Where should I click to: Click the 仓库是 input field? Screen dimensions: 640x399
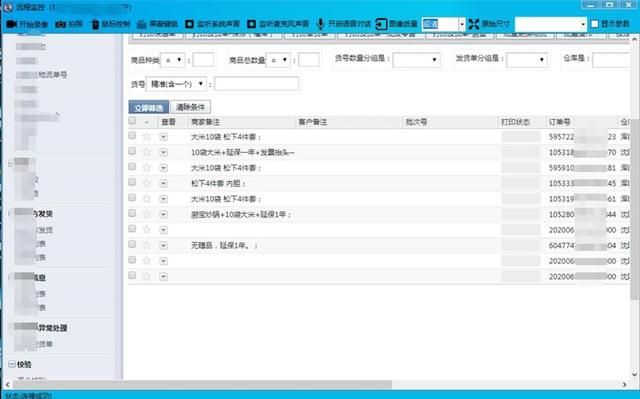(611, 60)
